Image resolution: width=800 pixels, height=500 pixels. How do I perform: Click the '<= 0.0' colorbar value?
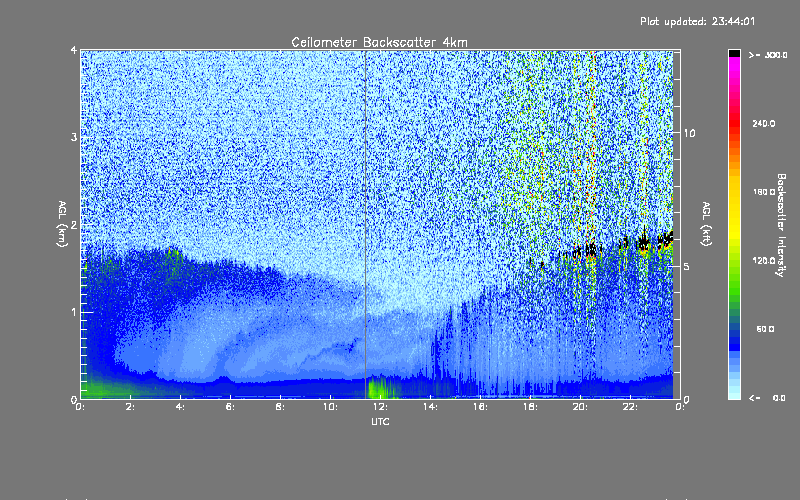pos(767,398)
